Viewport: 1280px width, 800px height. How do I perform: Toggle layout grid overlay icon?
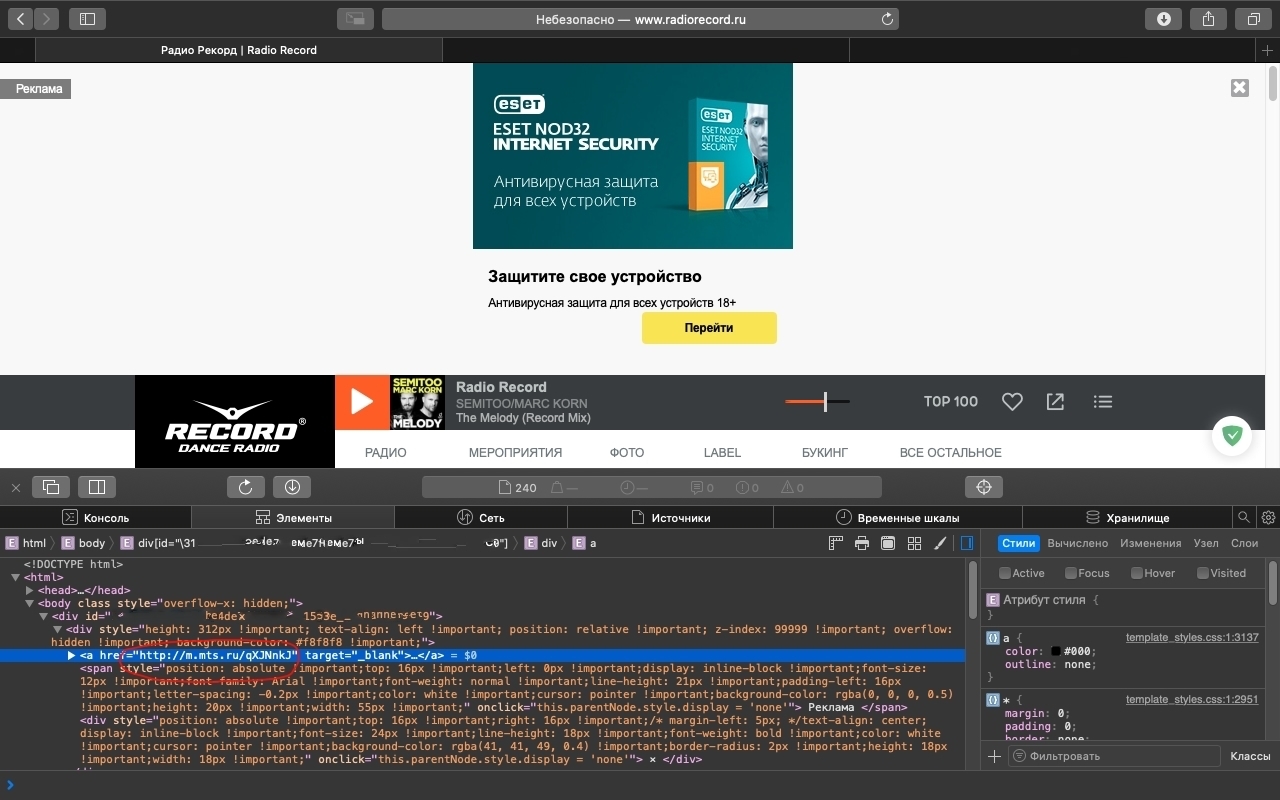[914, 543]
